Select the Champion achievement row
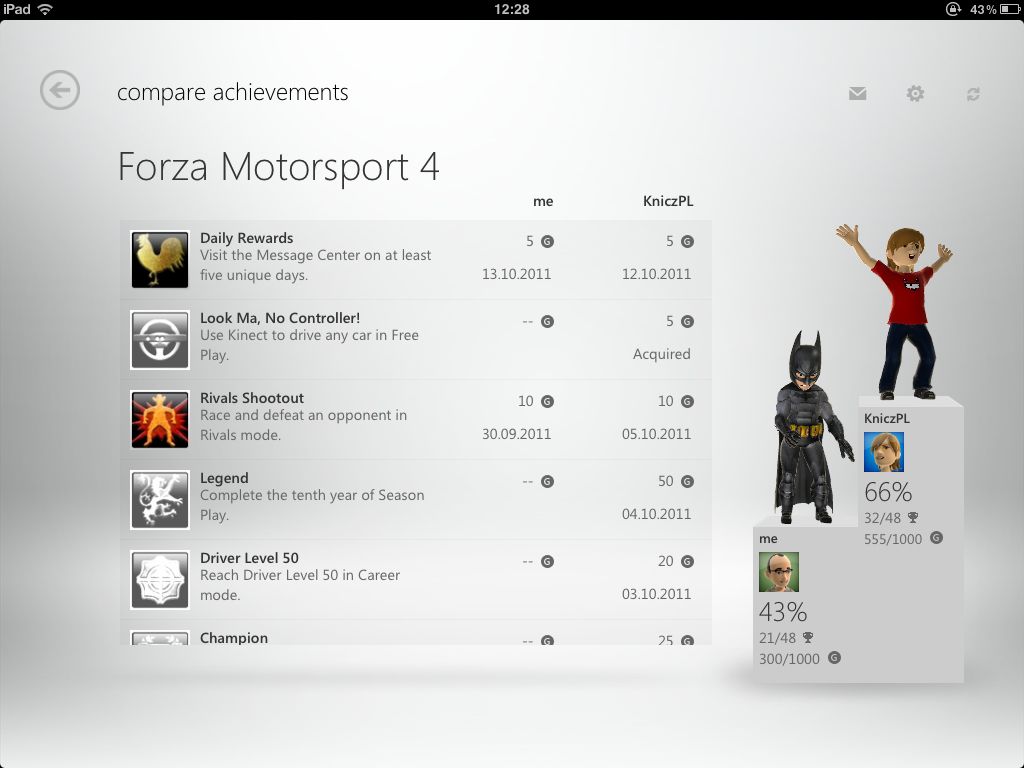The image size is (1024, 768). [416, 633]
